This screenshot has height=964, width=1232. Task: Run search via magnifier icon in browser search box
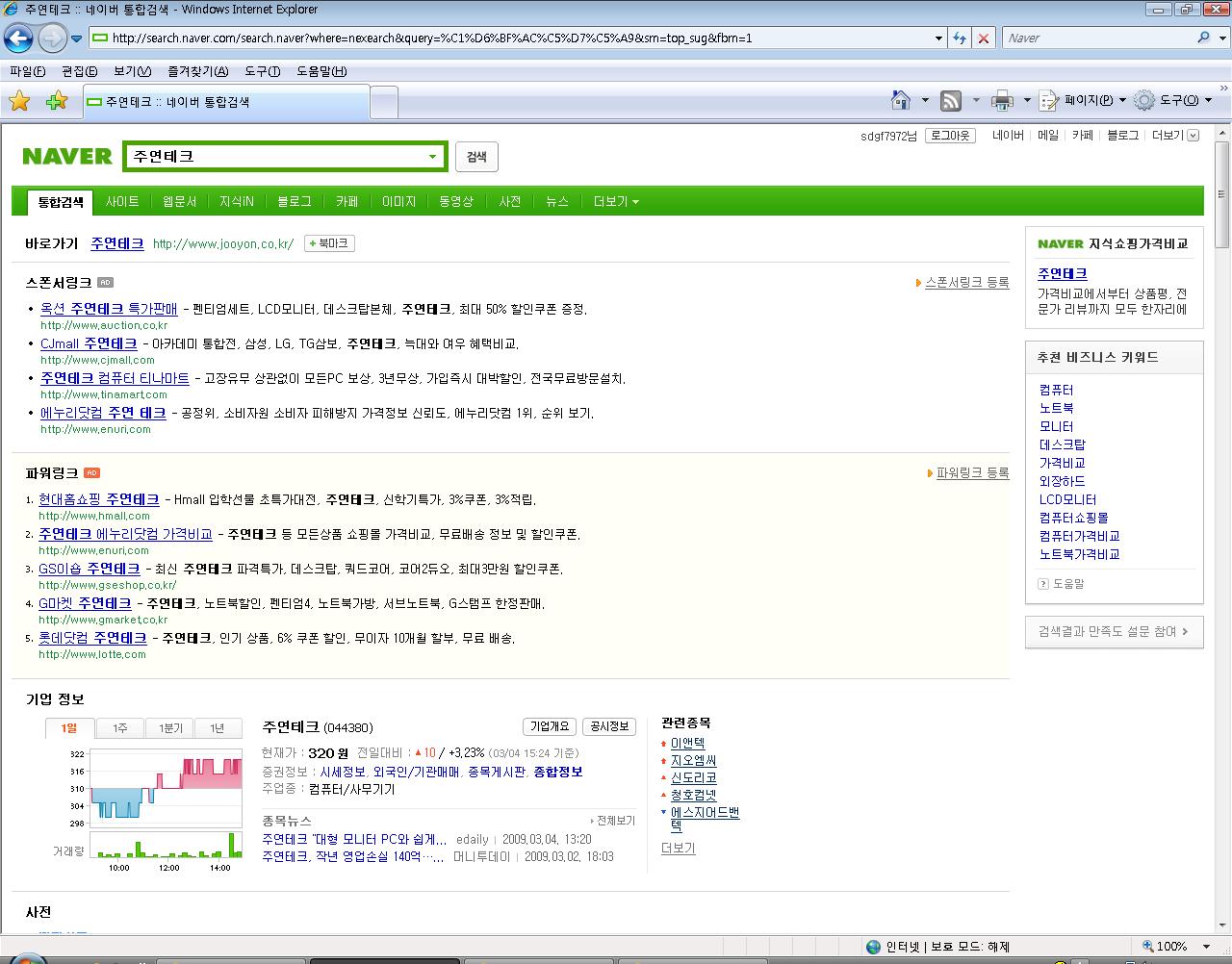tap(1203, 38)
